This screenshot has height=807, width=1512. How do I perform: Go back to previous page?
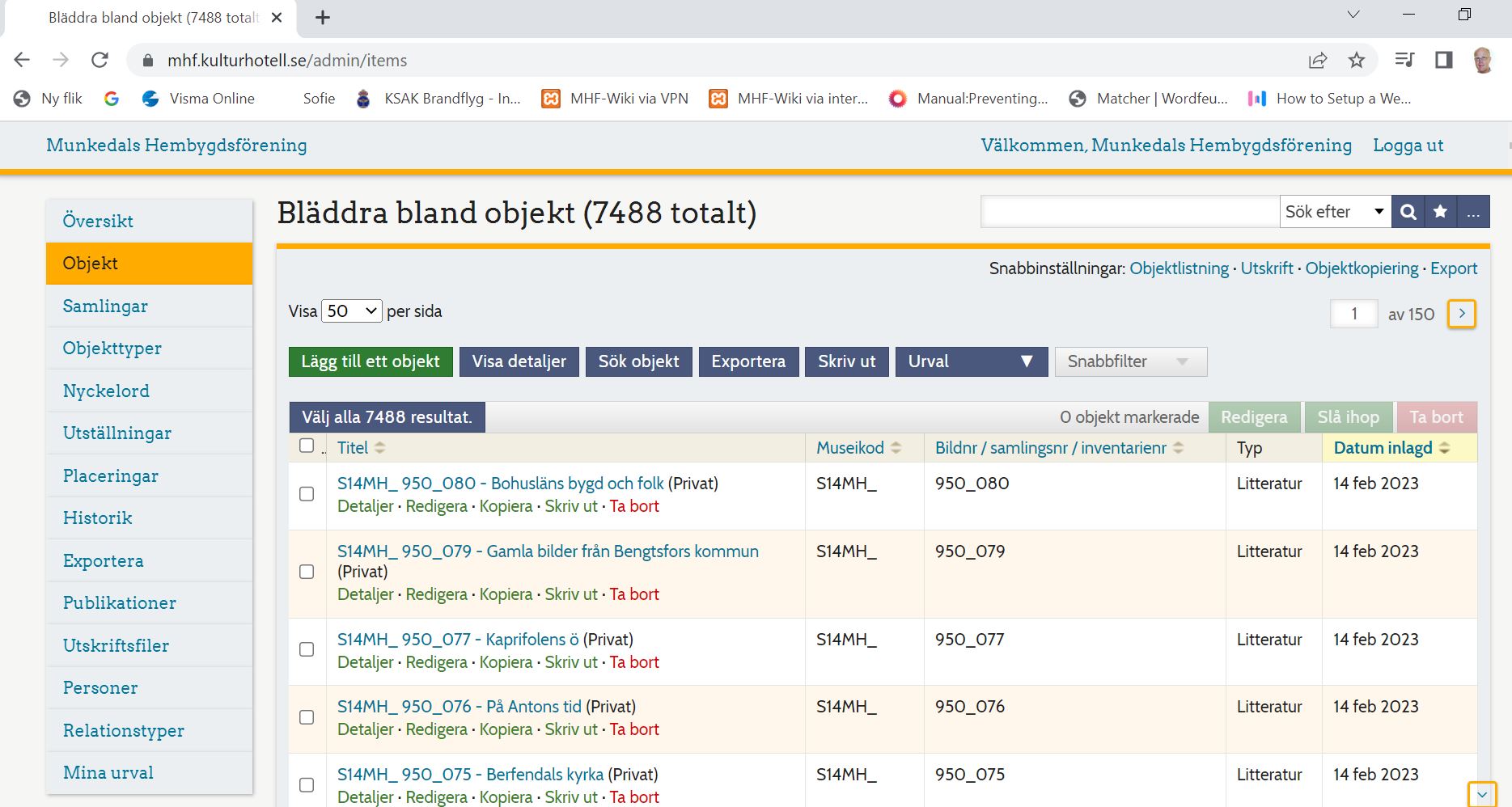click(x=22, y=60)
